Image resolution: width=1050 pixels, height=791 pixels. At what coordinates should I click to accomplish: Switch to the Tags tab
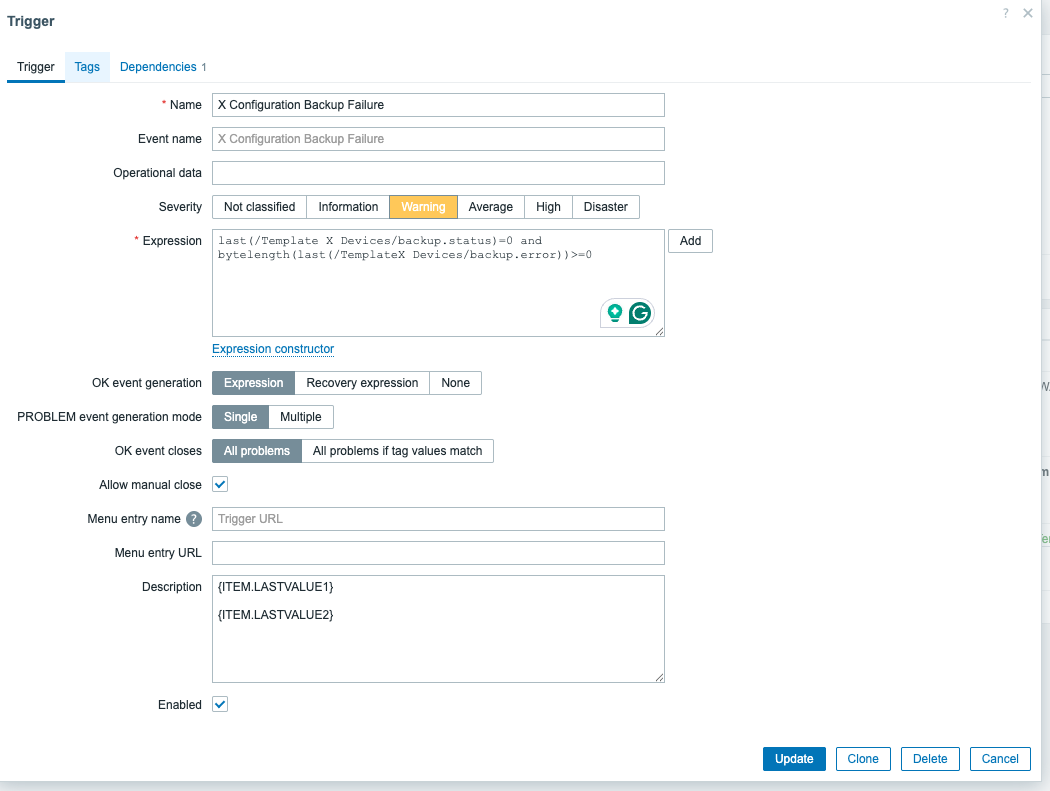point(87,67)
